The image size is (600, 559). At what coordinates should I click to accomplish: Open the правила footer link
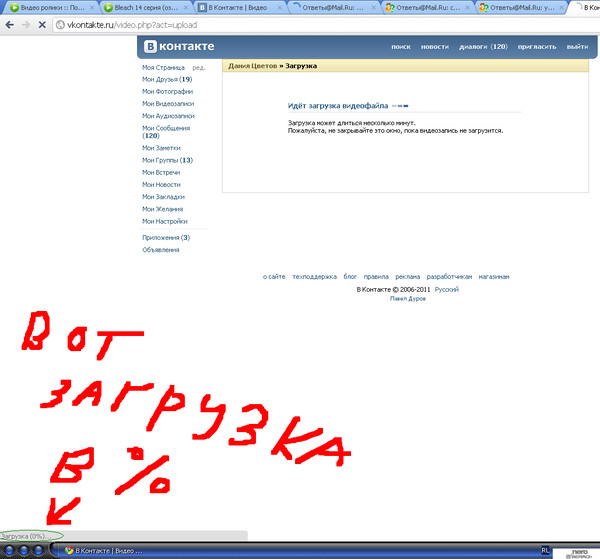pos(376,277)
